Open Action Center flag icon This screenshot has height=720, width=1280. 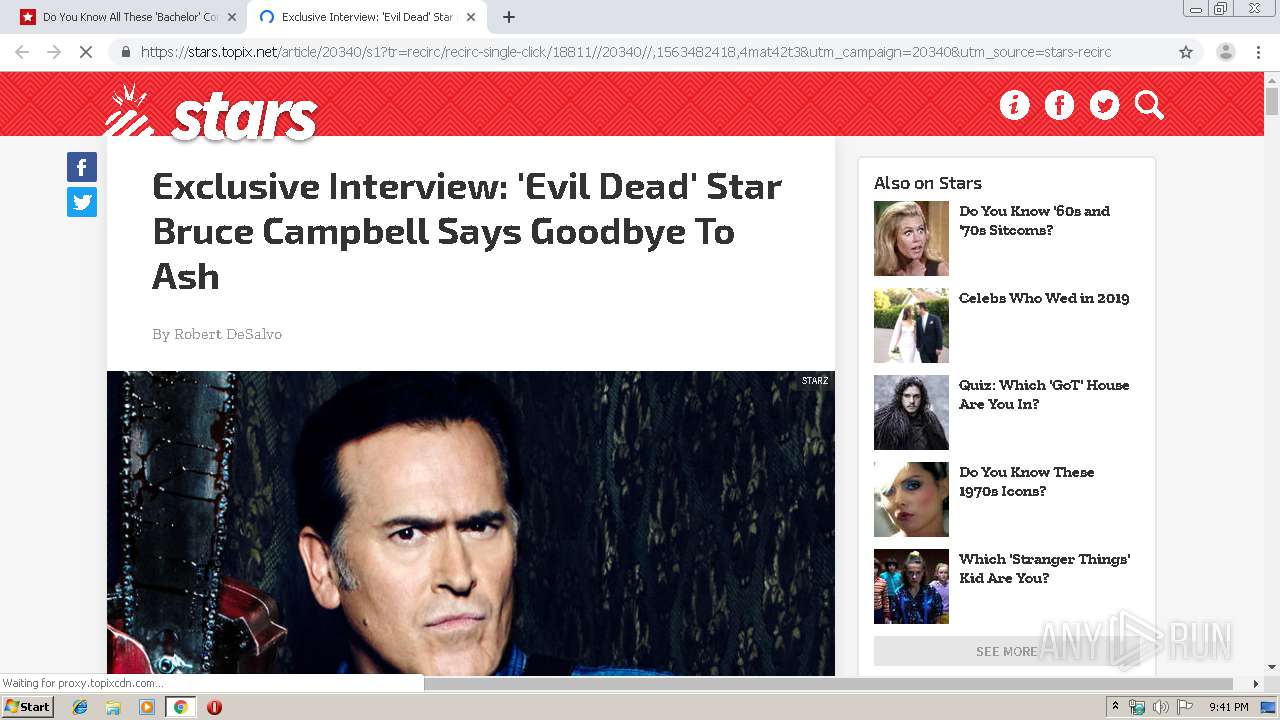[1183, 707]
